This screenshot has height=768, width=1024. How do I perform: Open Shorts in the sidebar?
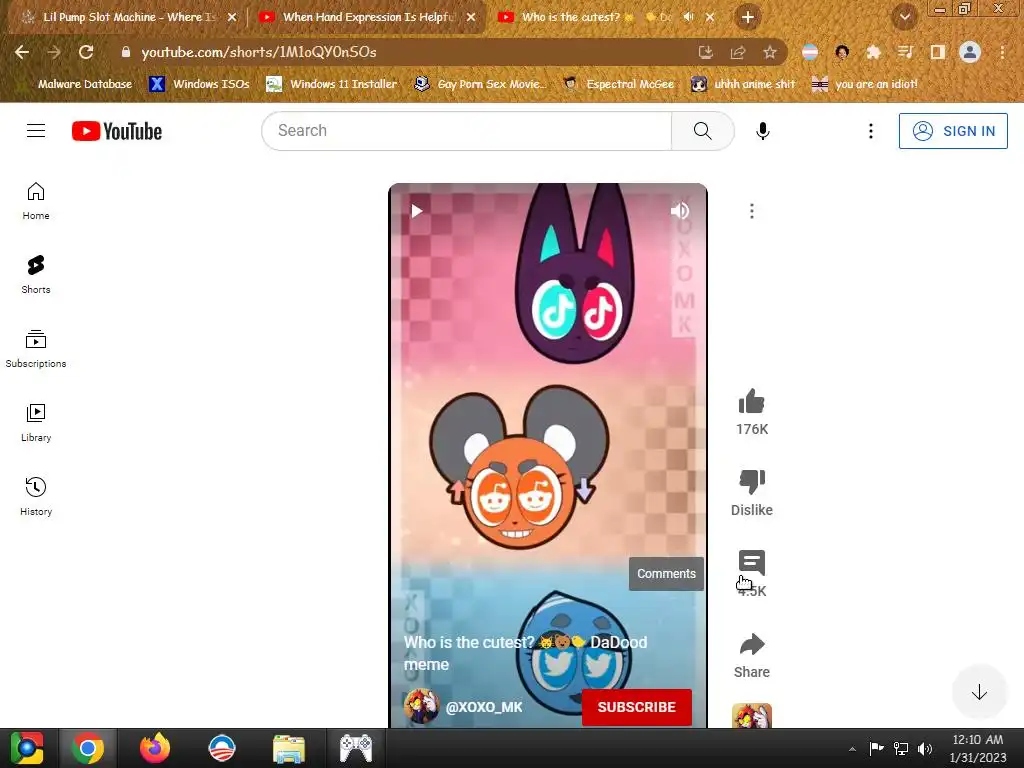tap(36, 275)
